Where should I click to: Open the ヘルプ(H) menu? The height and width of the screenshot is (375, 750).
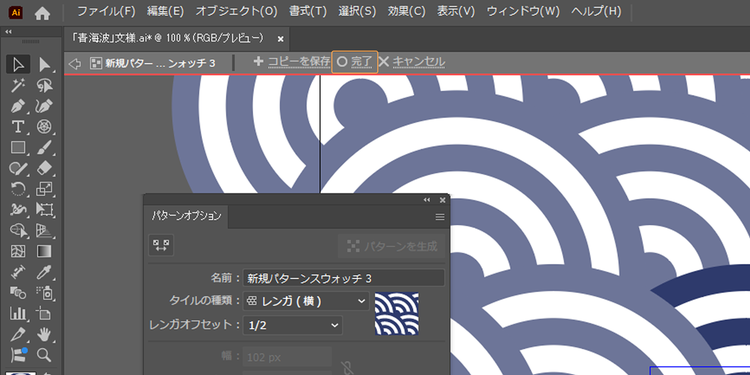[x=596, y=12]
